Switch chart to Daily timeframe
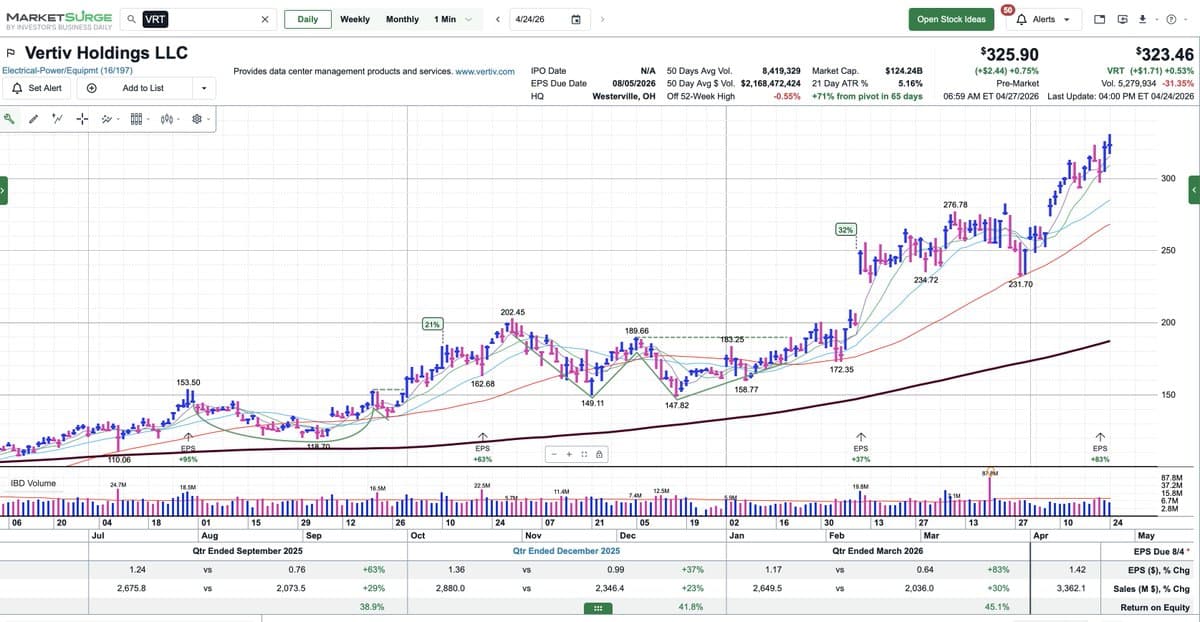This screenshot has width=1200, height=622. point(308,19)
